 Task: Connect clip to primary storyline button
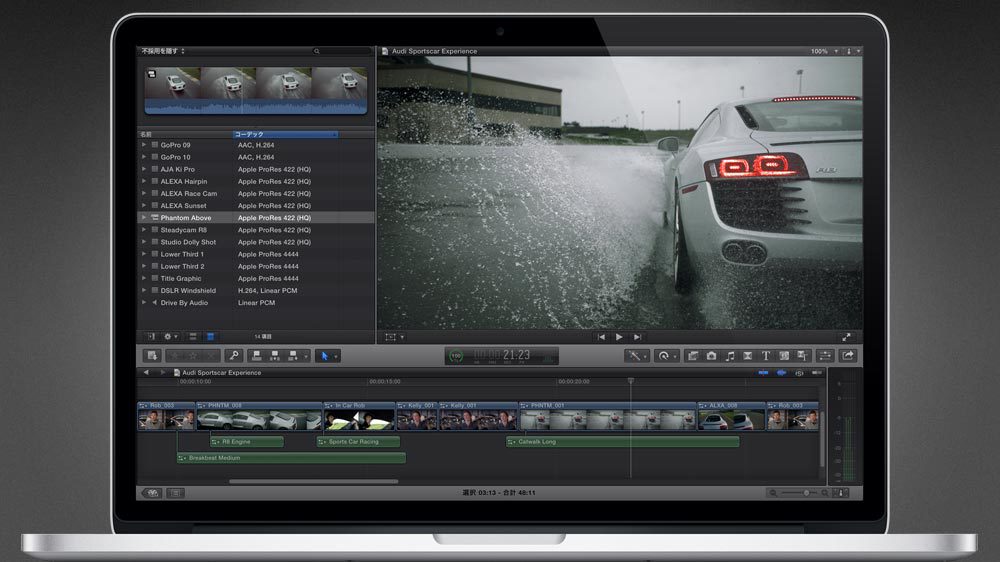(256, 355)
